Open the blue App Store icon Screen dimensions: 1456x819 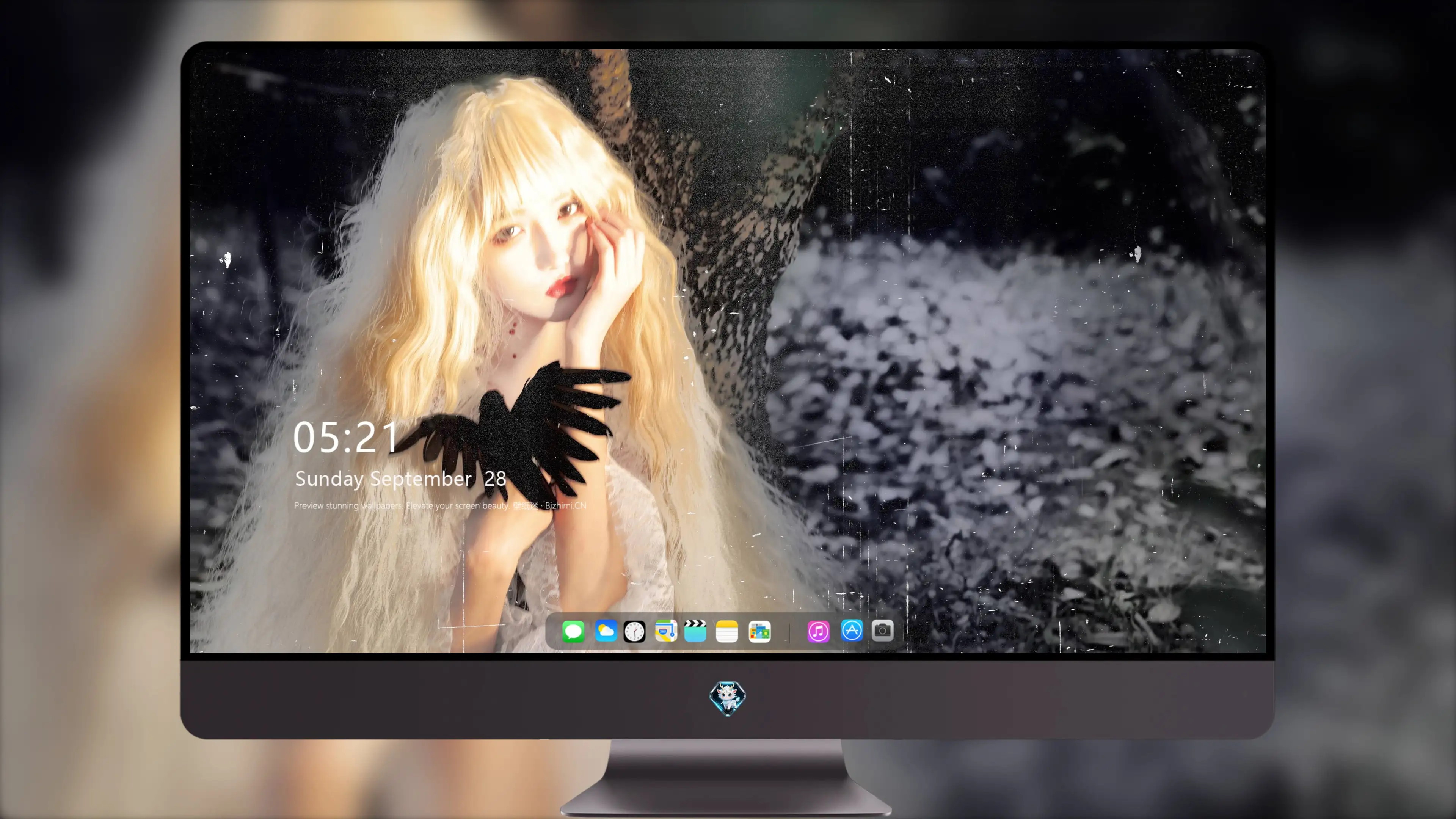(x=852, y=630)
